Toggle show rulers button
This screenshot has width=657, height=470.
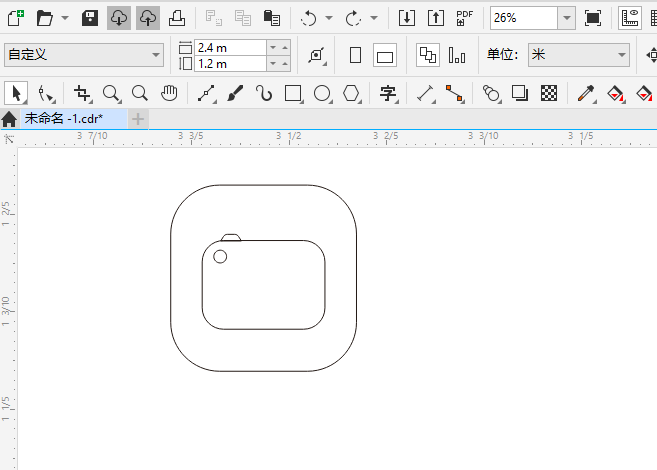(630, 18)
